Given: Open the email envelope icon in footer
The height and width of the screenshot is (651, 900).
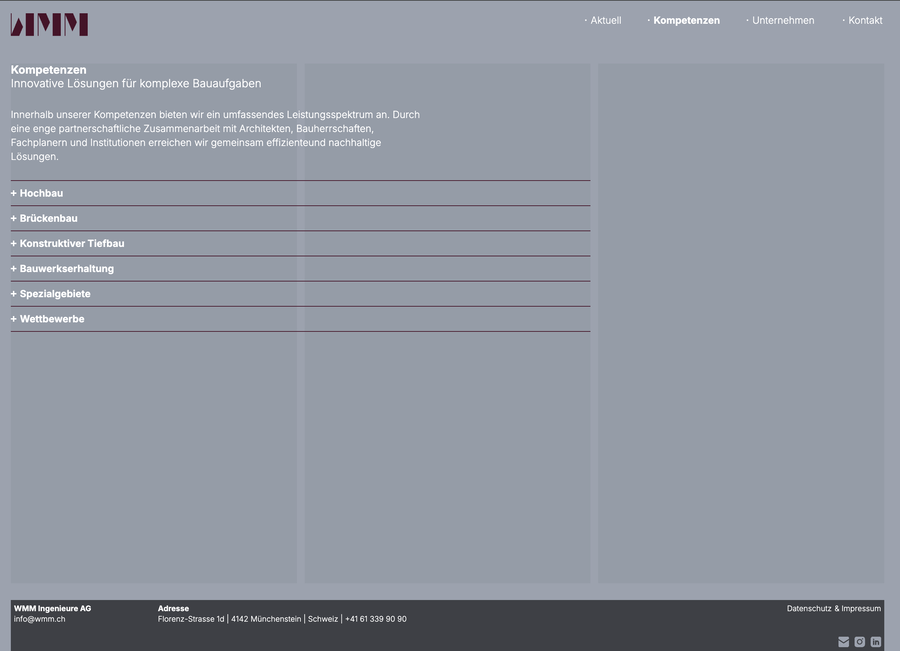Looking at the screenshot, I should click(x=843, y=642).
